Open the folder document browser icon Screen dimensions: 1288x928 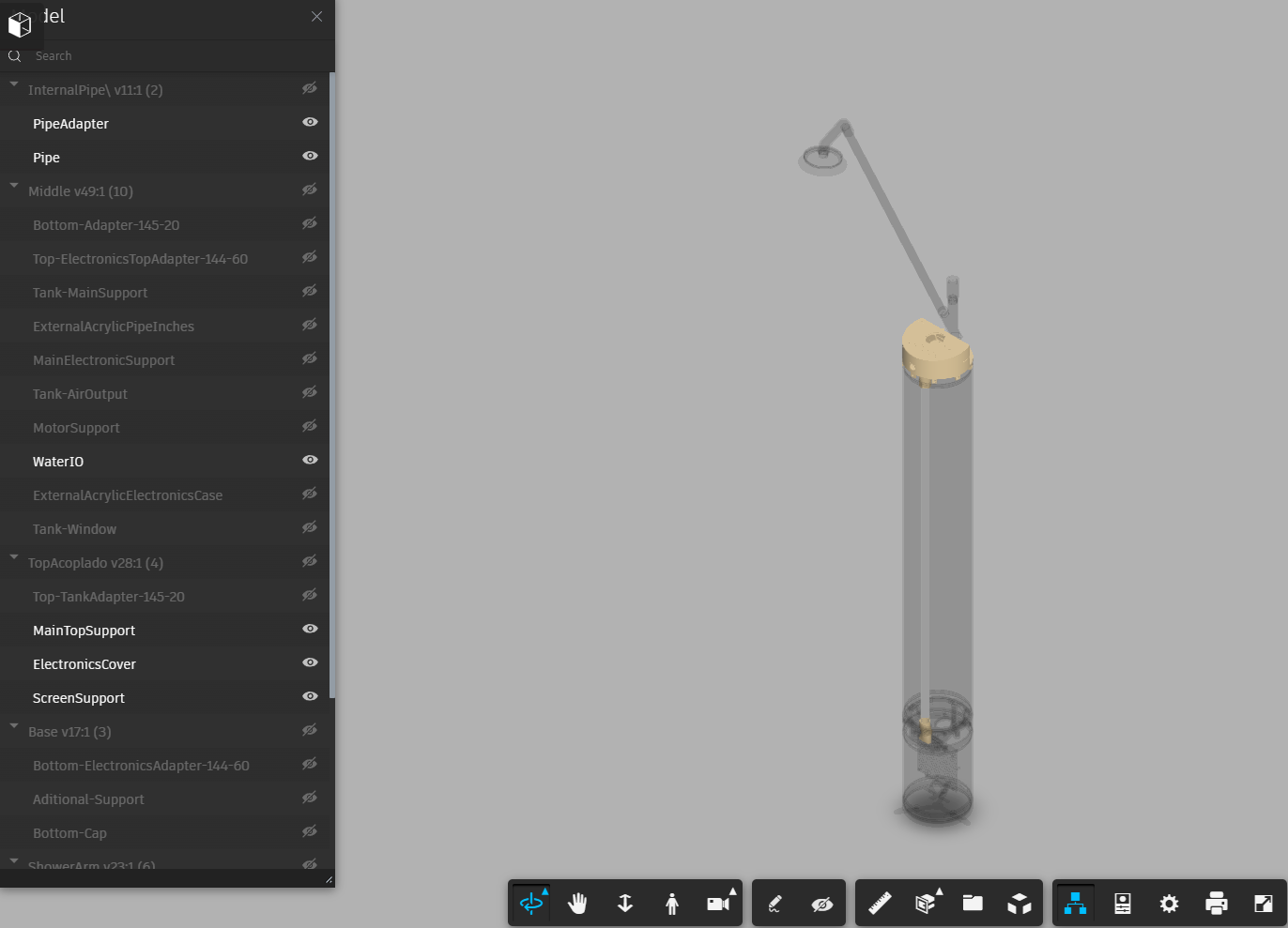point(973,904)
